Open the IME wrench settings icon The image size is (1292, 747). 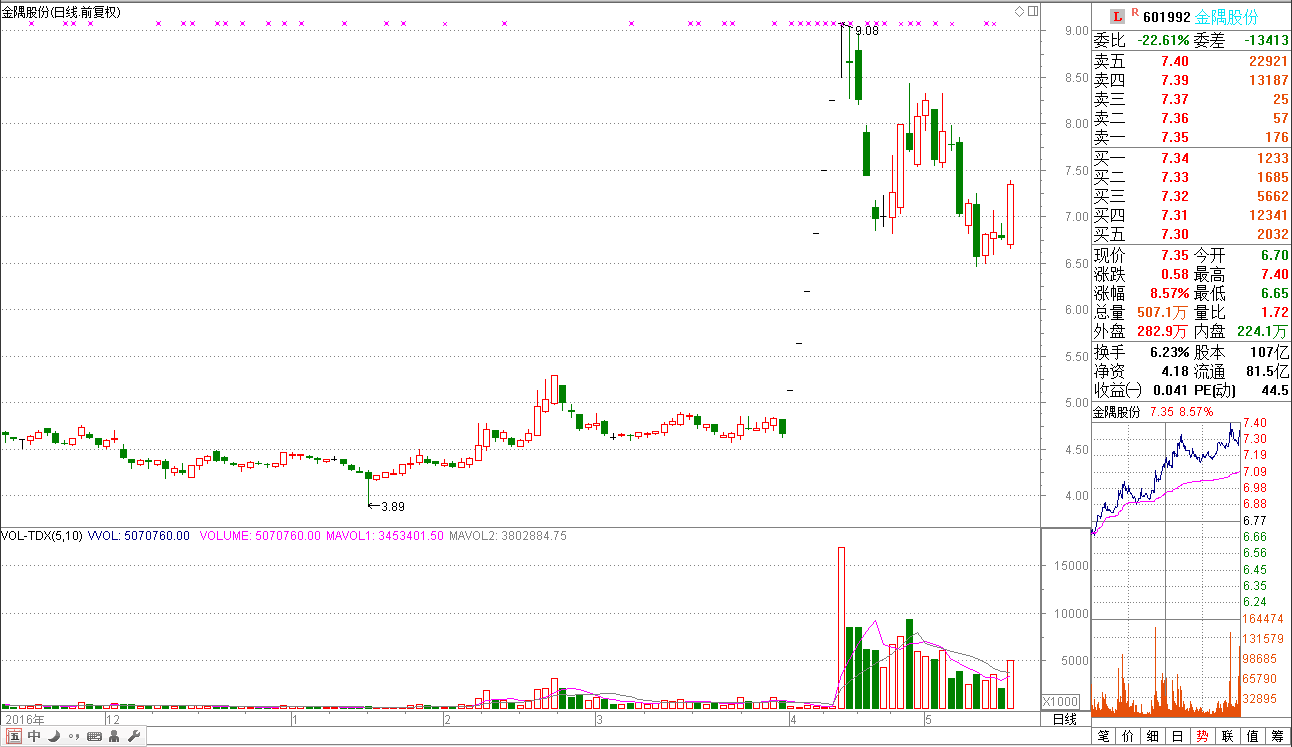[x=134, y=737]
